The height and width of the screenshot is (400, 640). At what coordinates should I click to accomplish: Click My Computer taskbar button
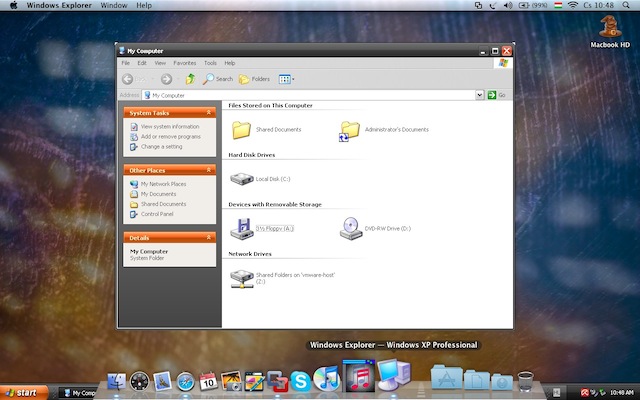[x=80, y=393]
